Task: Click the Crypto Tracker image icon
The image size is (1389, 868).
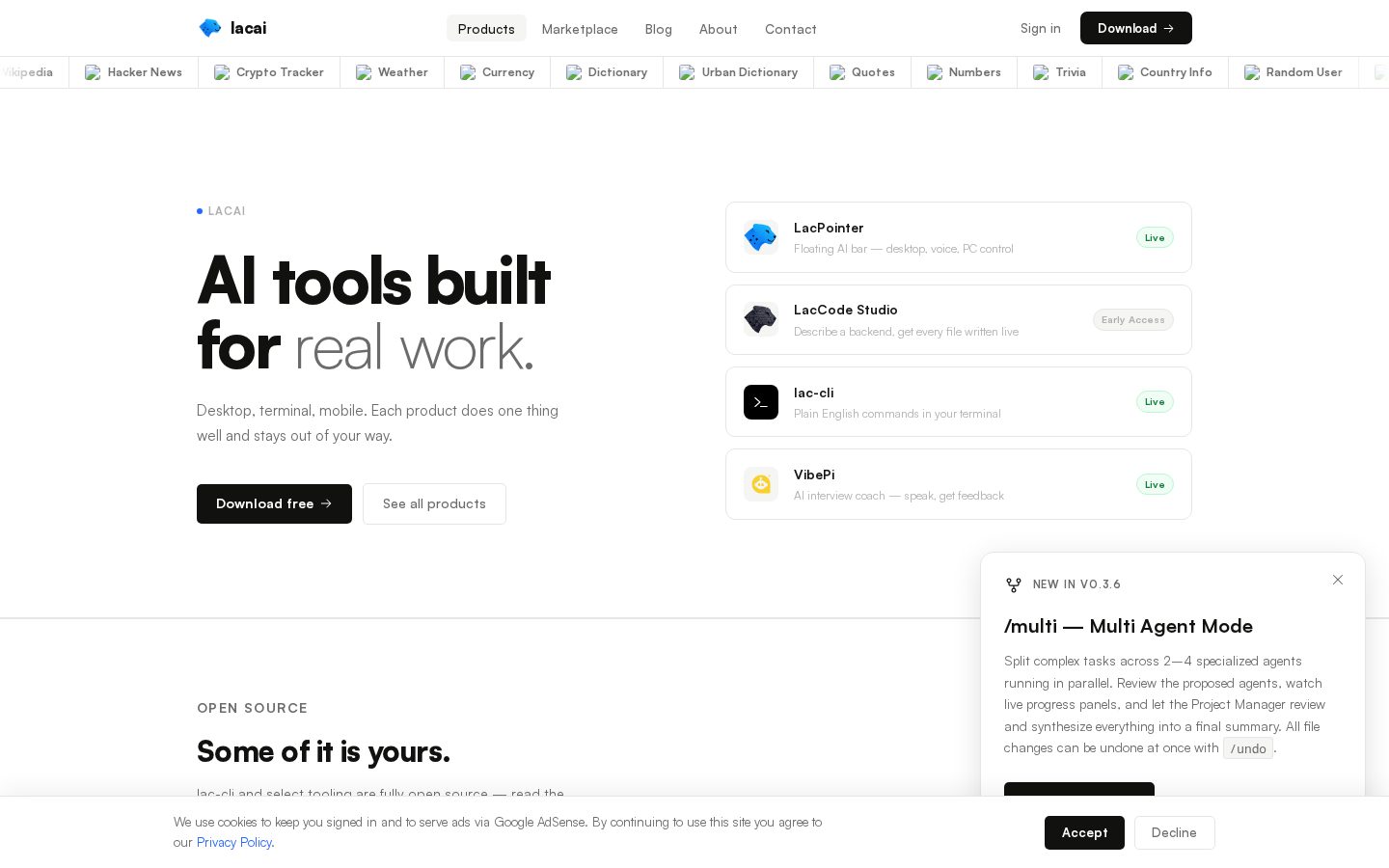Action: point(222,72)
